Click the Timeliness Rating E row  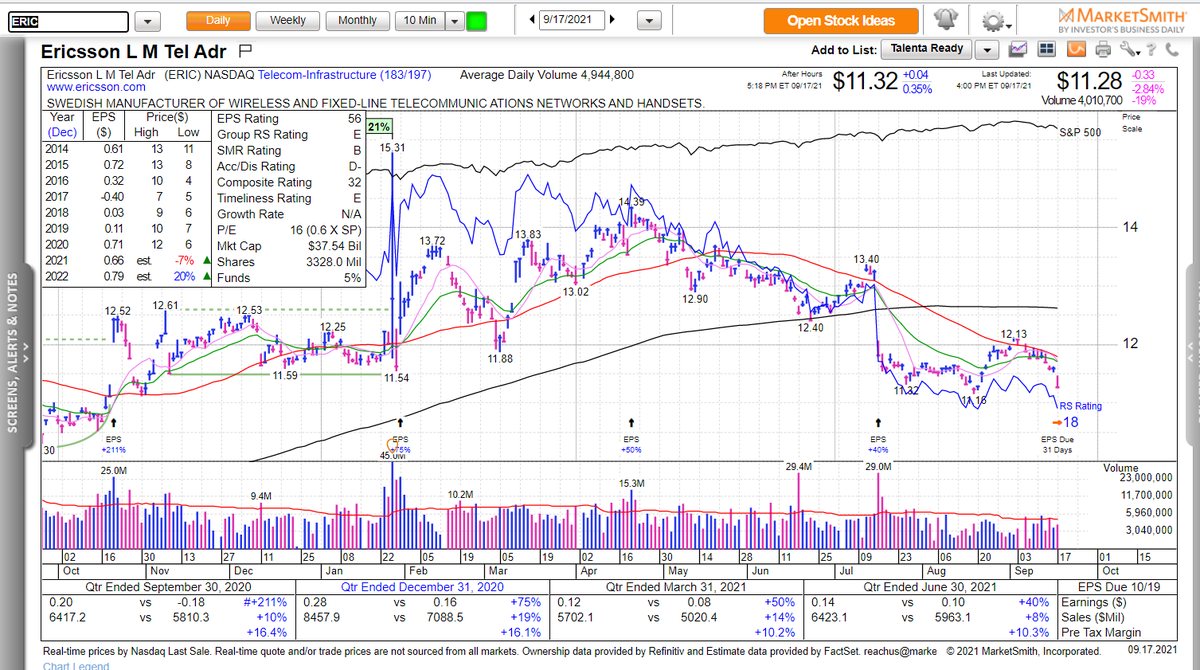[x=290, y=198]
